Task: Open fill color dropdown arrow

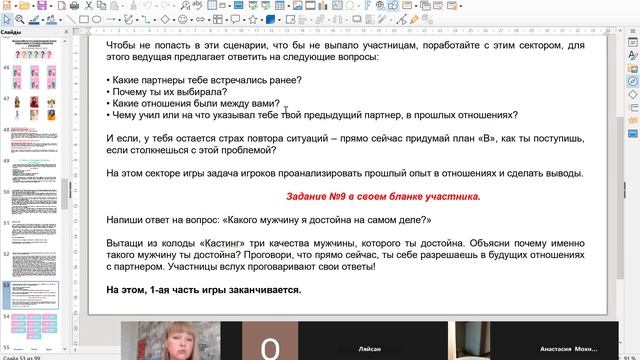Action: [x=60, y=20]
